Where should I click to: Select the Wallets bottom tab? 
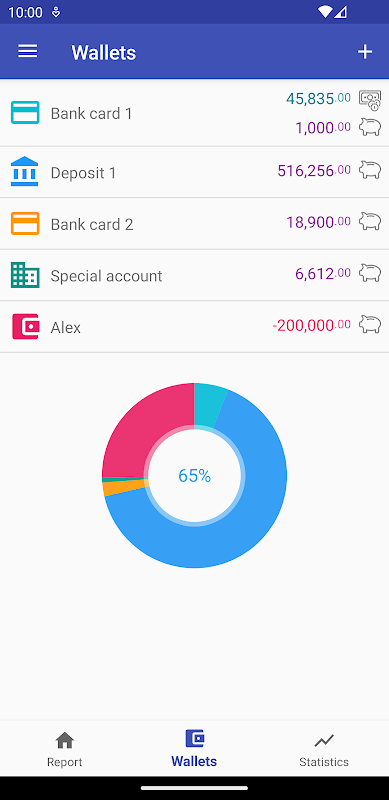194,748
